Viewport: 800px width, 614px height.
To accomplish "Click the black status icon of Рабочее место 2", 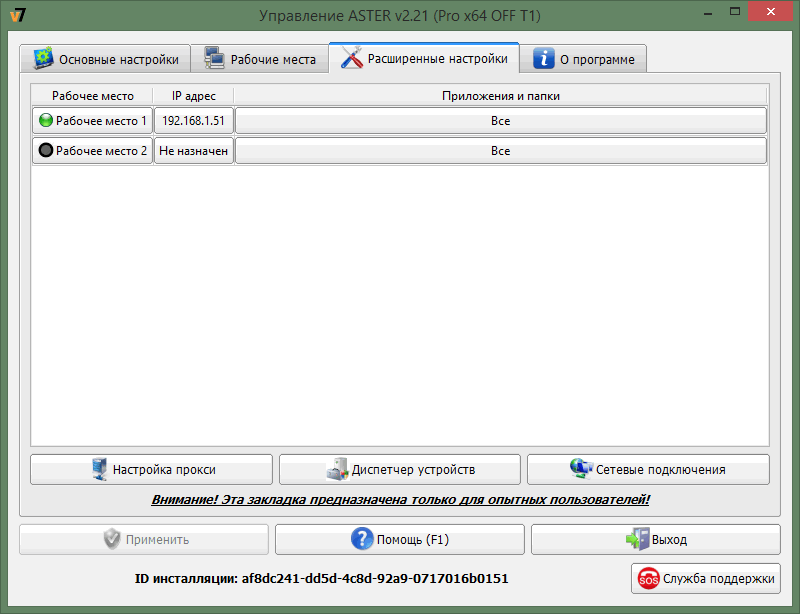I will pyautogui.click(x=46, y=150).
